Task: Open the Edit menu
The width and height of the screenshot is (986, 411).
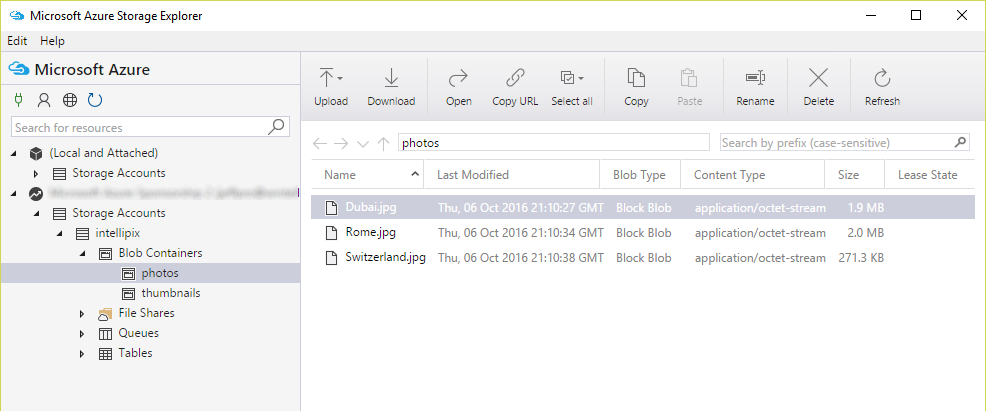Action: (17, 41)
